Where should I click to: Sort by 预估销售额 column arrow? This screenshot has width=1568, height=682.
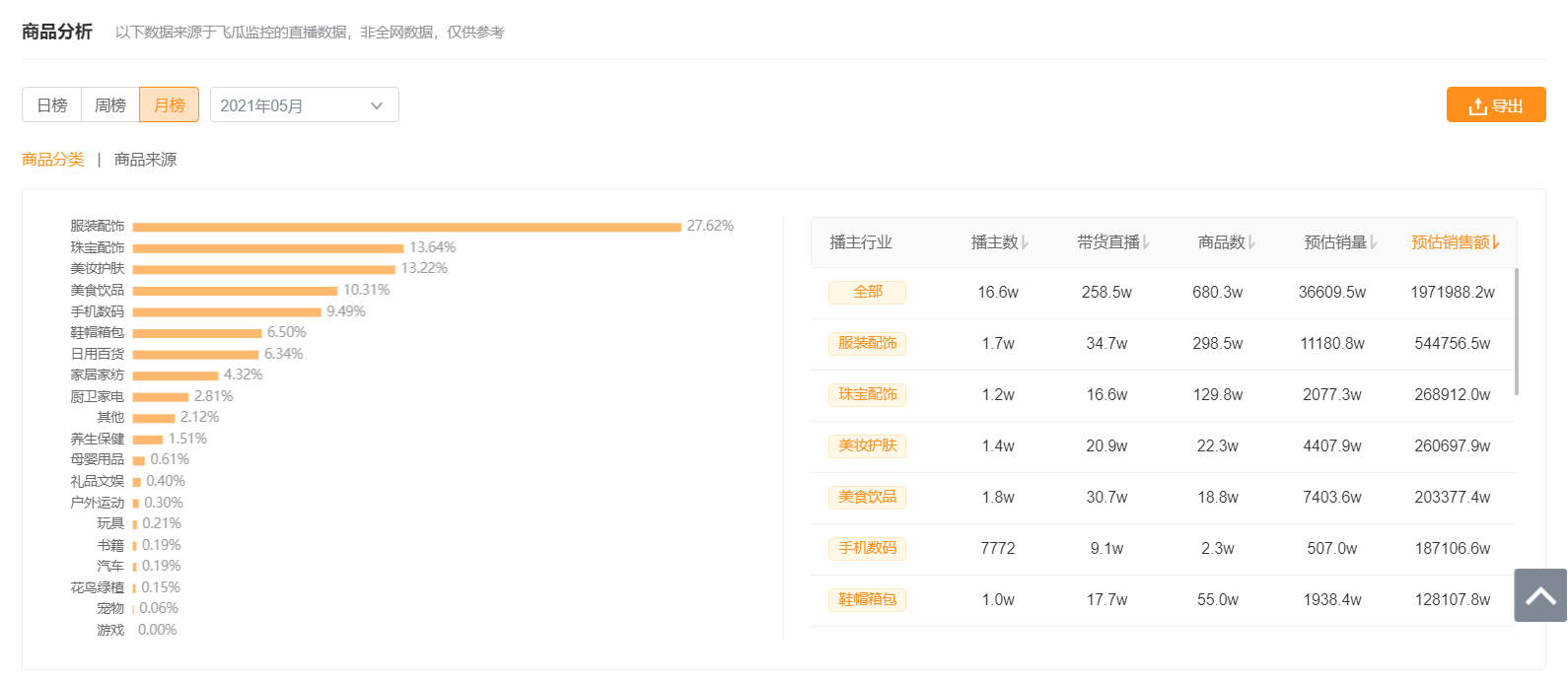(x=1496, y=242)
